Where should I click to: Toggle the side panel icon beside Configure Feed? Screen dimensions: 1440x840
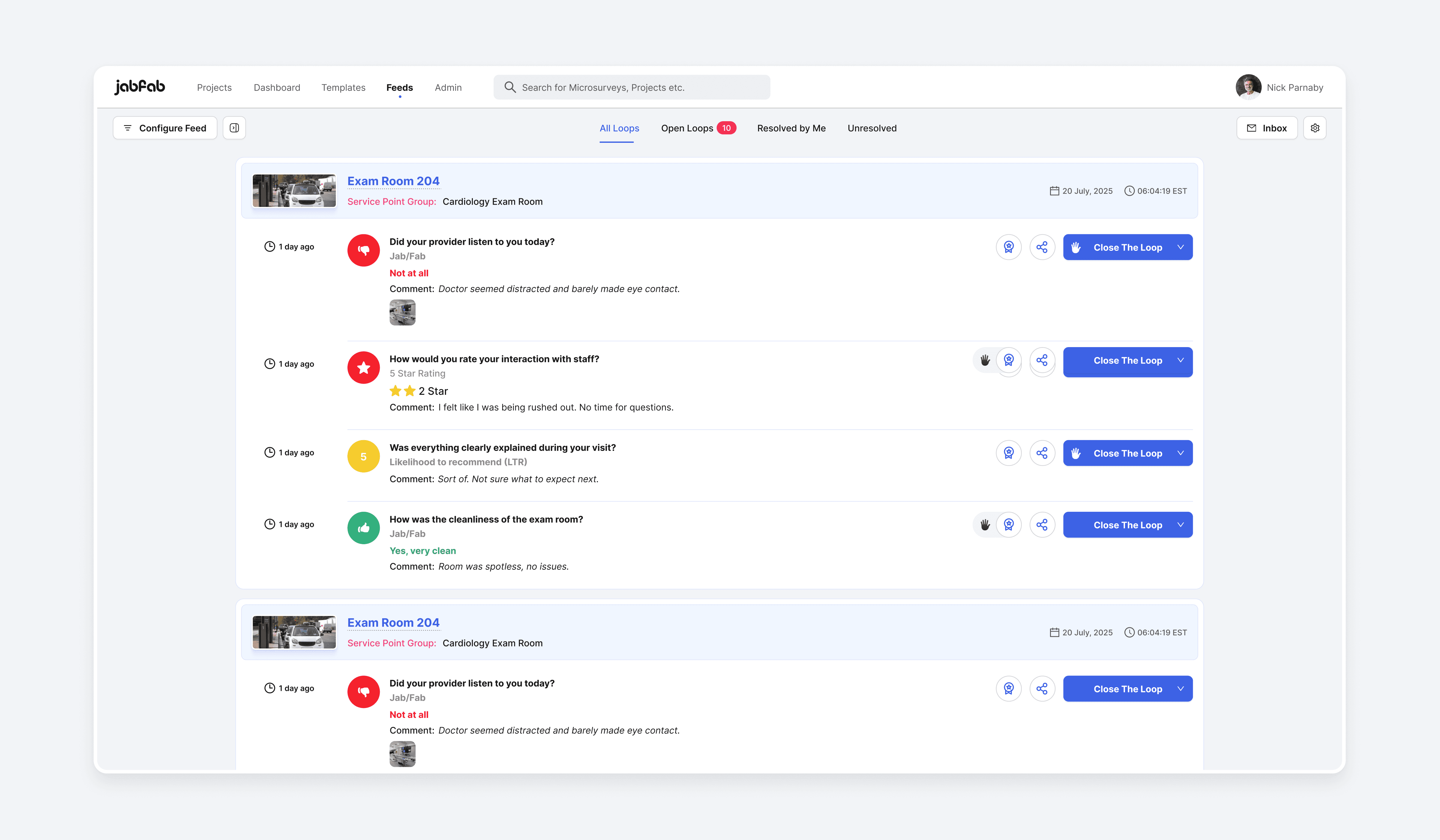pyautogui.click(x=234, y=128)
